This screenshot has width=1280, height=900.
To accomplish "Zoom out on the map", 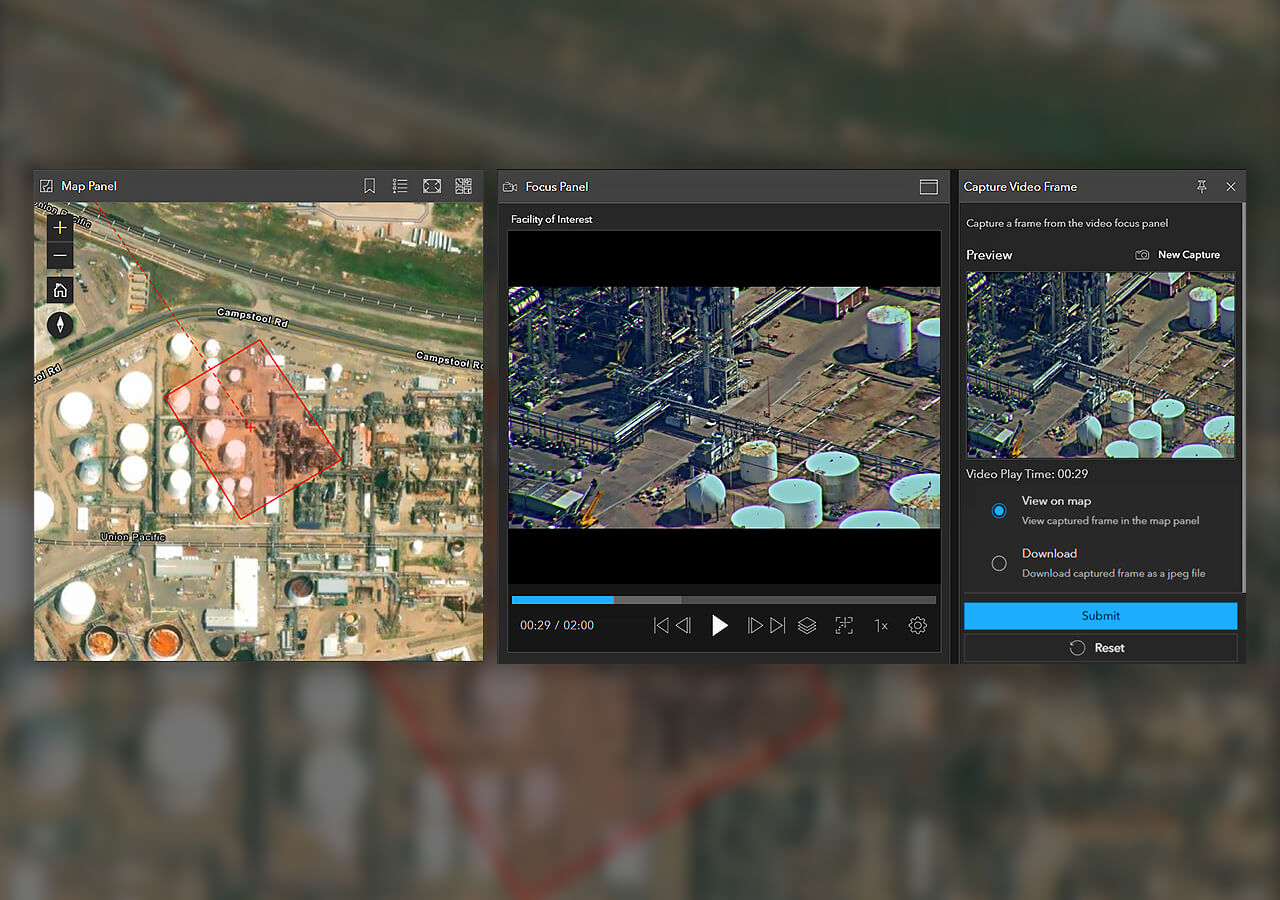I will [60, 256].
